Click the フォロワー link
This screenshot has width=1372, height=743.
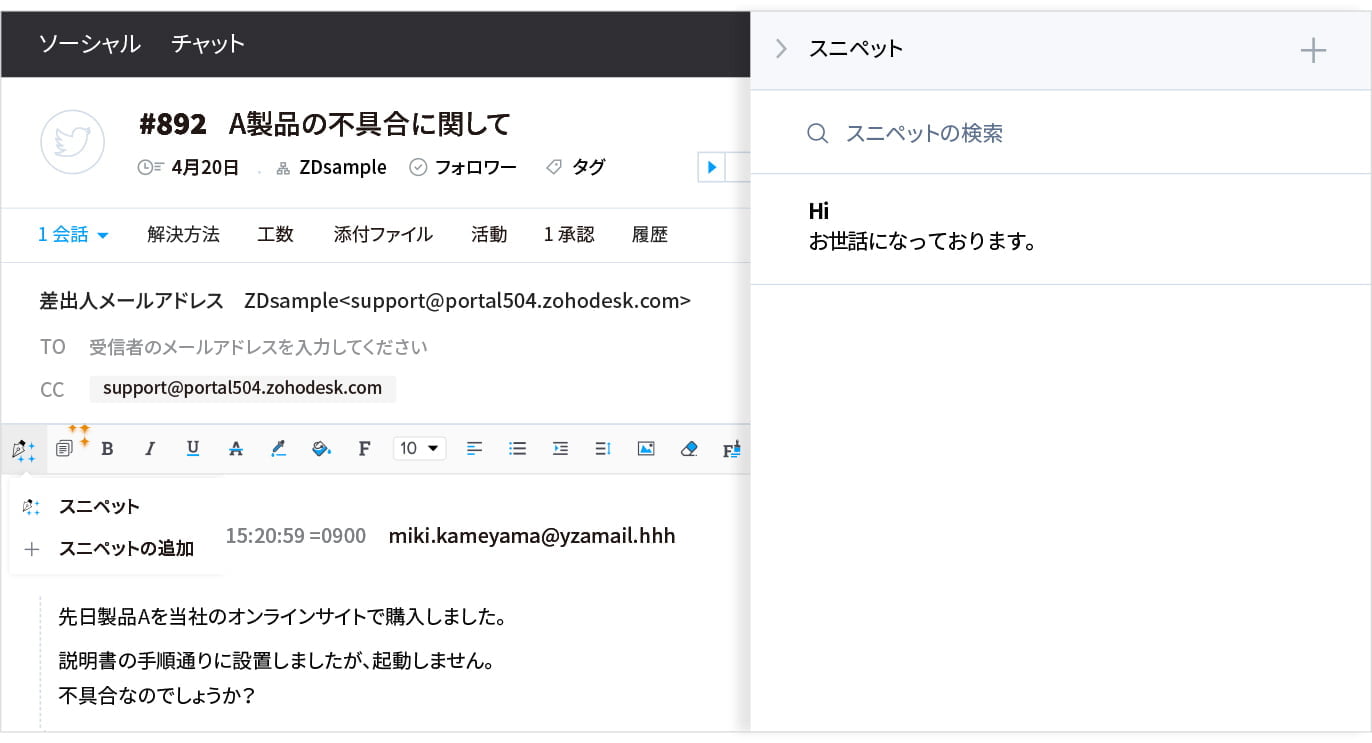point(475,167)
